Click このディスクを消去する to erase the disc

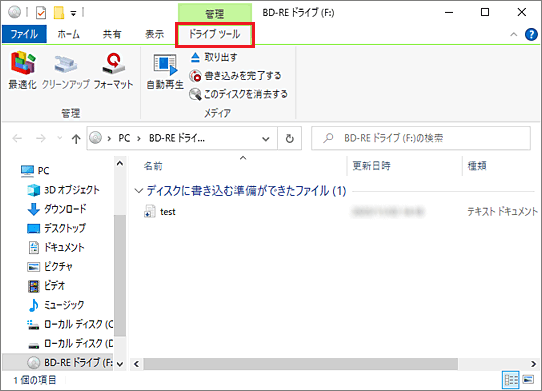click(x=239, y=94)
